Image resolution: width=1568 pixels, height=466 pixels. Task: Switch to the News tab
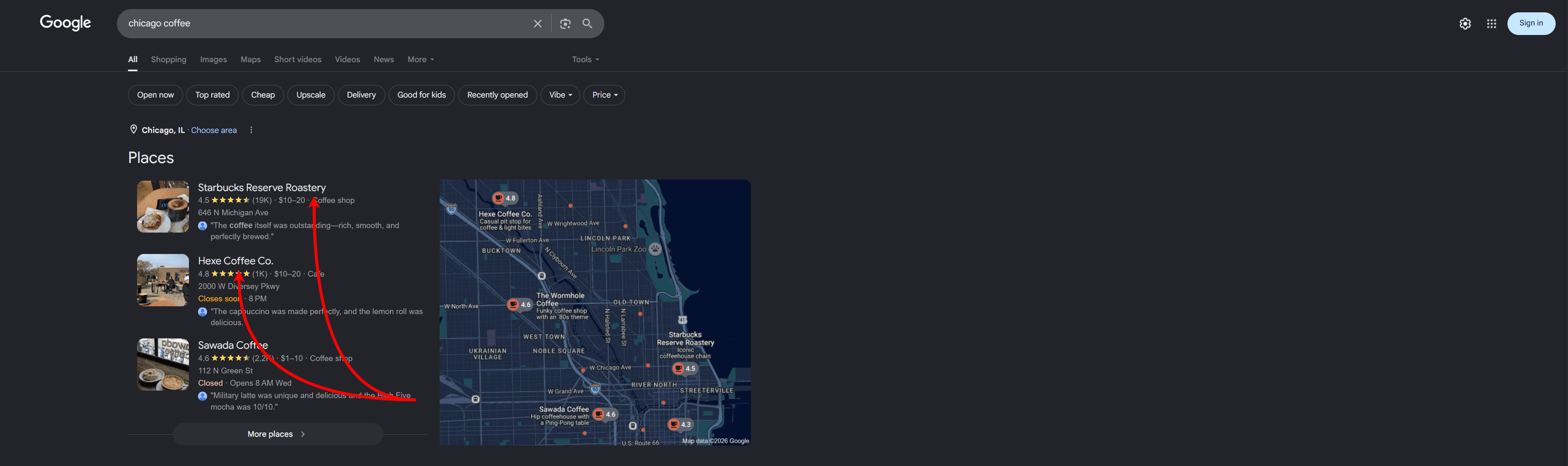(x=384, y=60)
